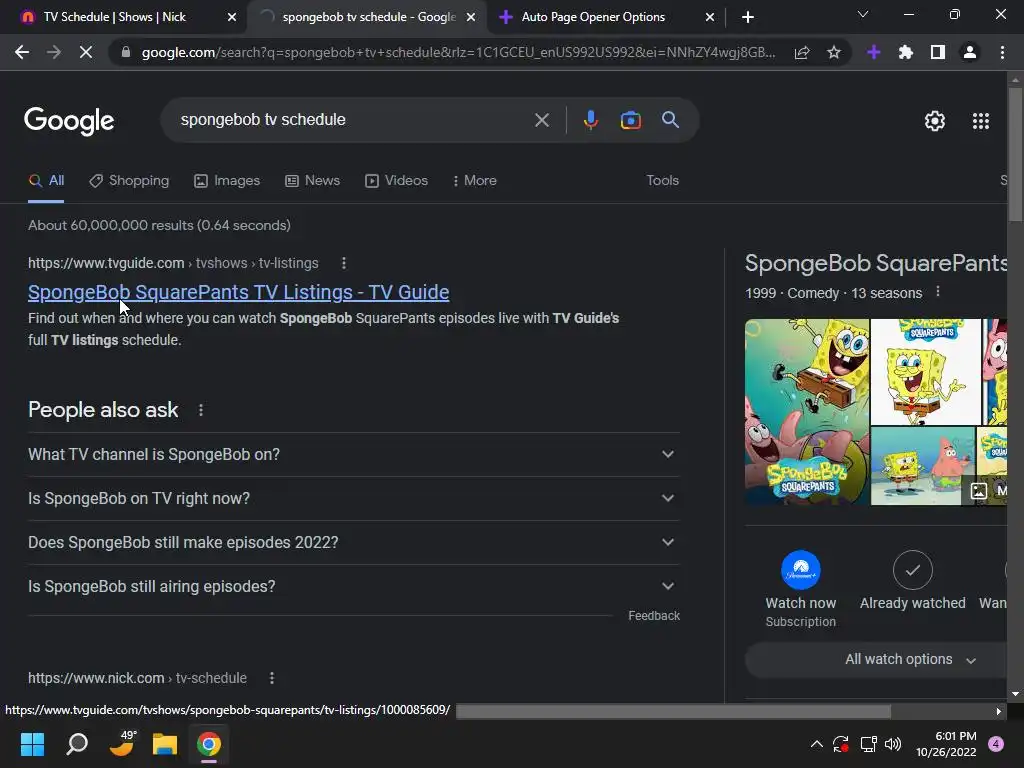This screenshot has height=768, width=1024.
Task: Expand Does SpongeBob still make episodes 2022
Action: pos(353,543)
